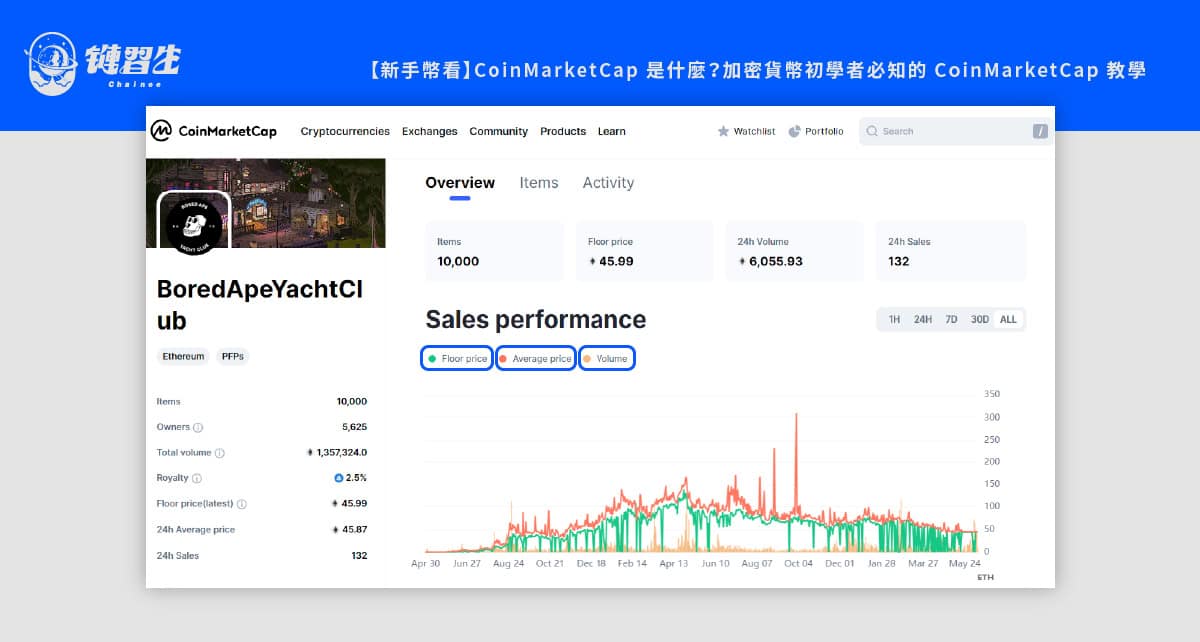Screen dimensions: 1200x642
Task: Click the info icon next to Total volume
Action: pos(220,453)
